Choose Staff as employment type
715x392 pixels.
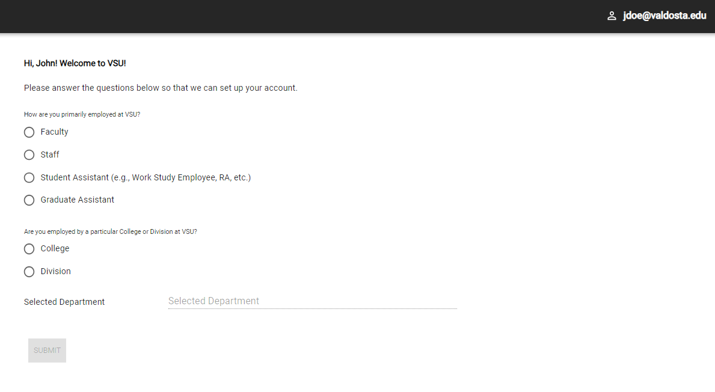pyautogui.click(x=29, y=155)
